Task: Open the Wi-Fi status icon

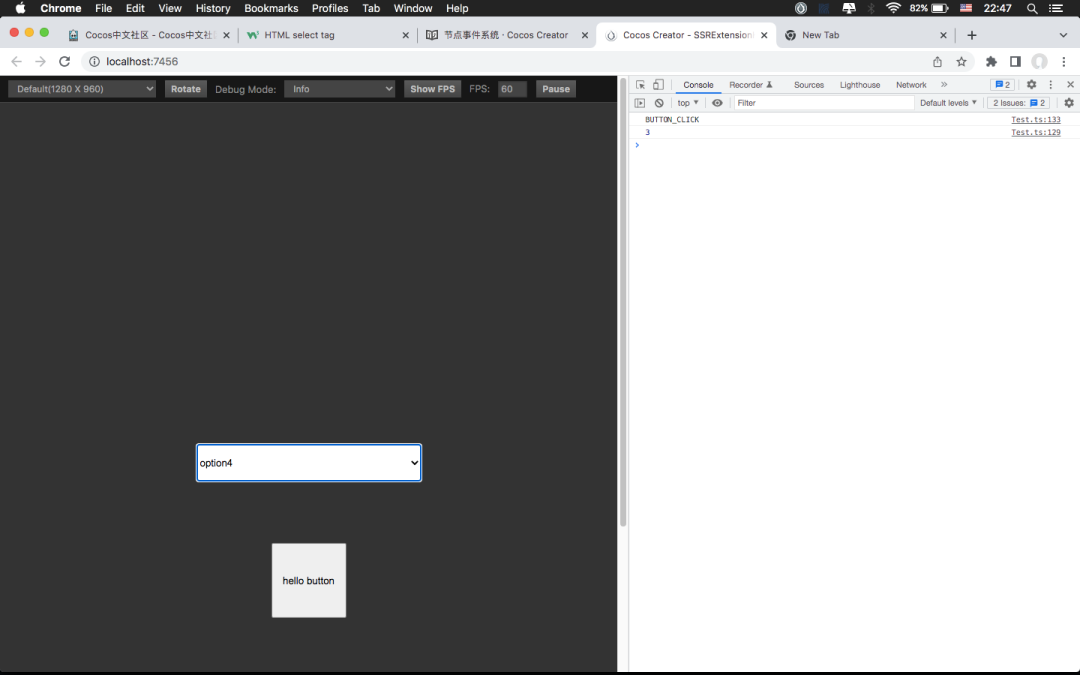Action: (893, 8)
